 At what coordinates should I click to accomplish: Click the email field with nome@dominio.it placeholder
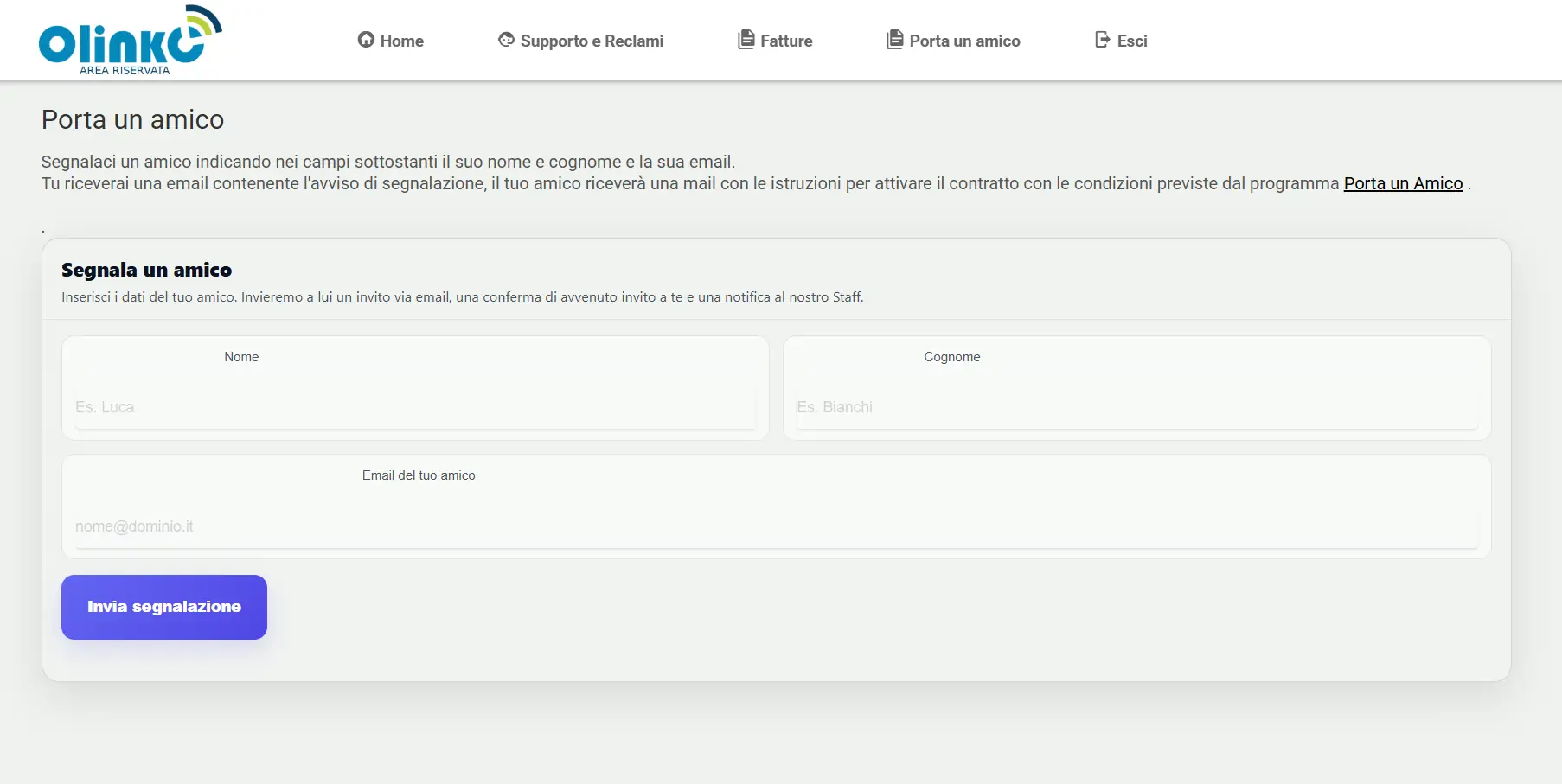pos(776,526)
